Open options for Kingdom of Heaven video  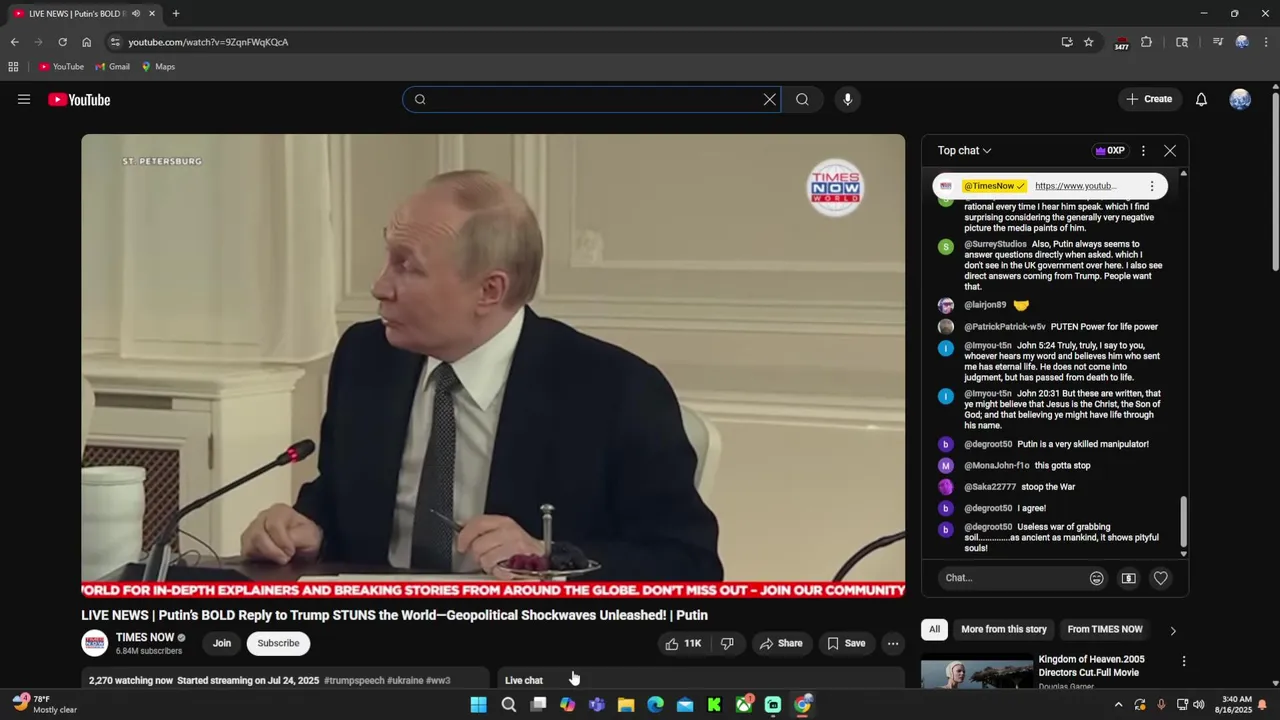point(1184,661)
